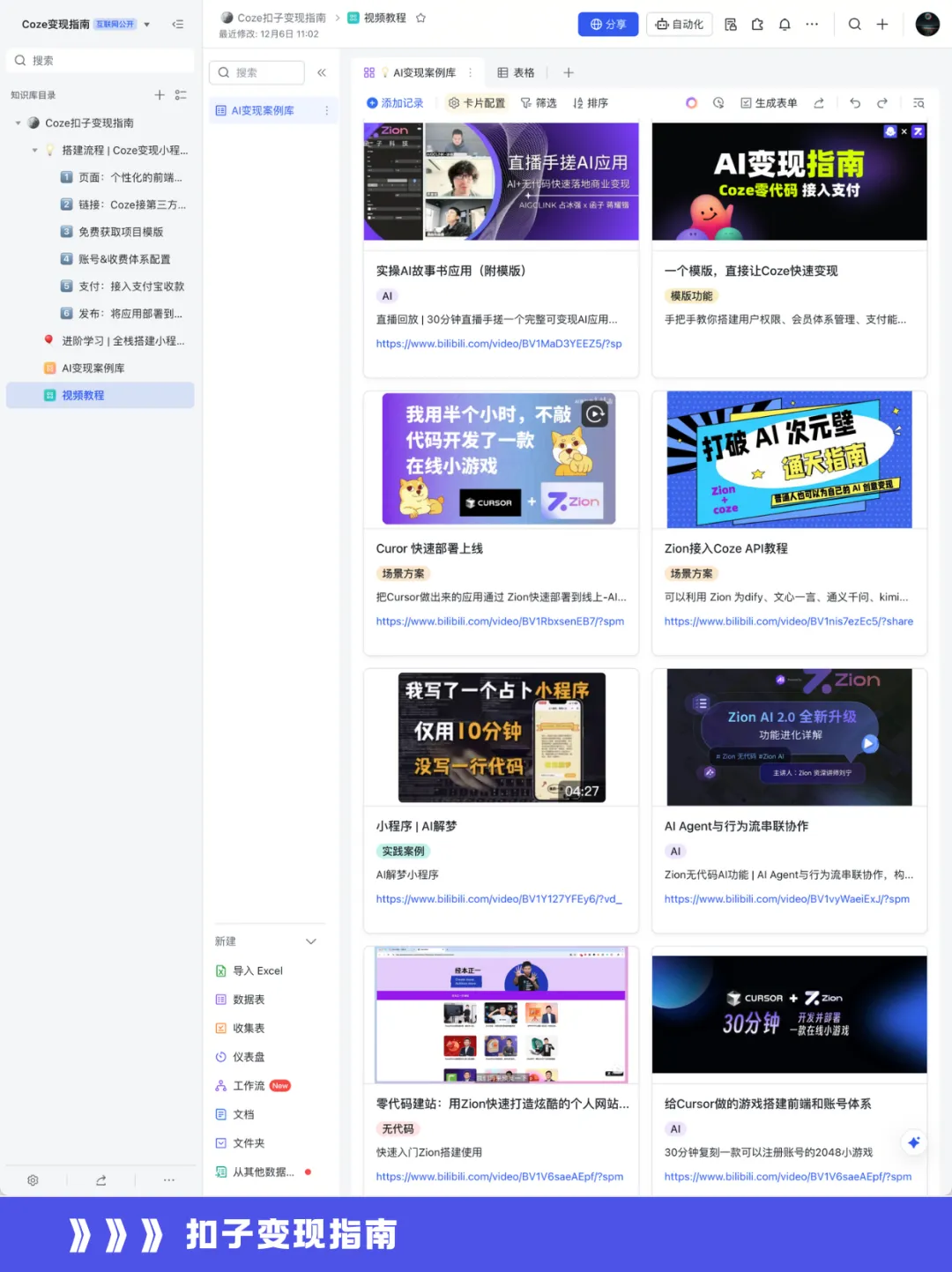This screenshot has height=1272, width=952.
Task: Open options menu for AI变现案例库 view
Action: pos(327,111)
